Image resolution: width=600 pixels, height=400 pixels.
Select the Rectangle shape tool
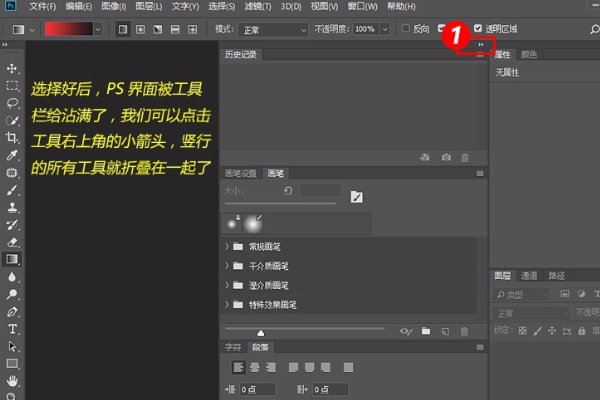(x=12, y=363)
